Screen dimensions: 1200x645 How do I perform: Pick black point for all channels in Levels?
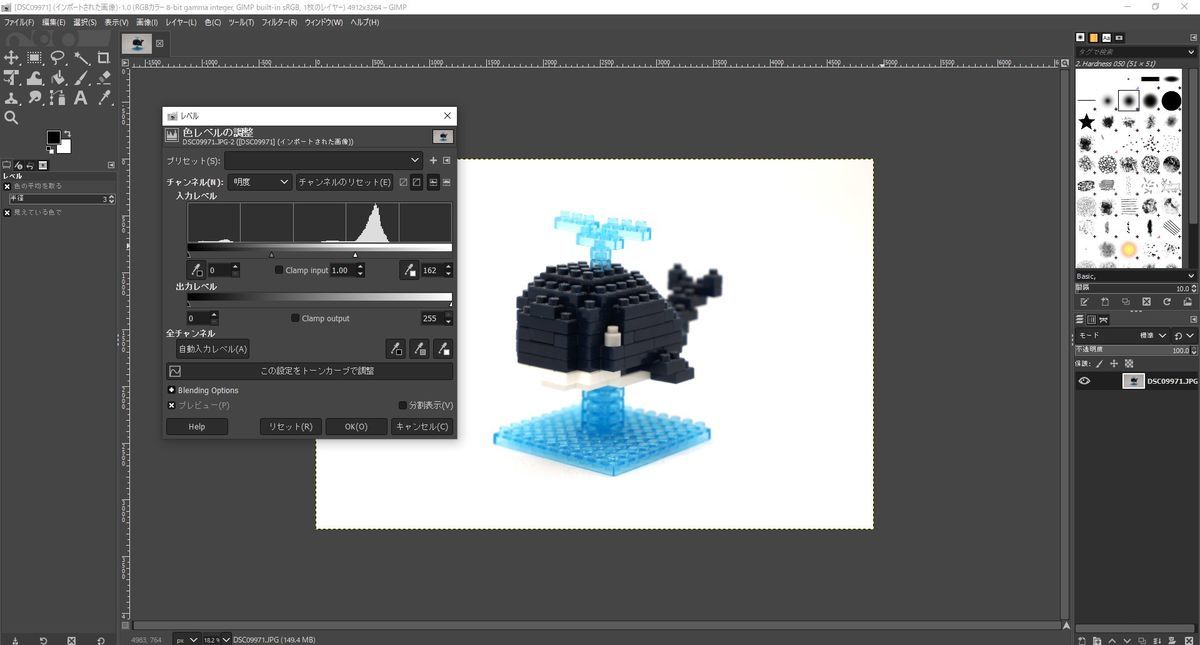click(x=397, y=348)
